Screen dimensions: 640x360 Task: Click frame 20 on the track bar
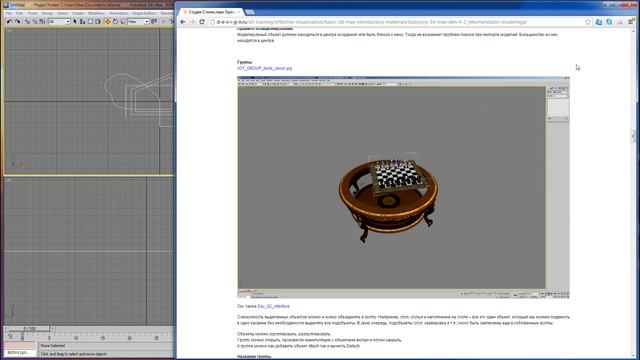(x=129, y=337)
